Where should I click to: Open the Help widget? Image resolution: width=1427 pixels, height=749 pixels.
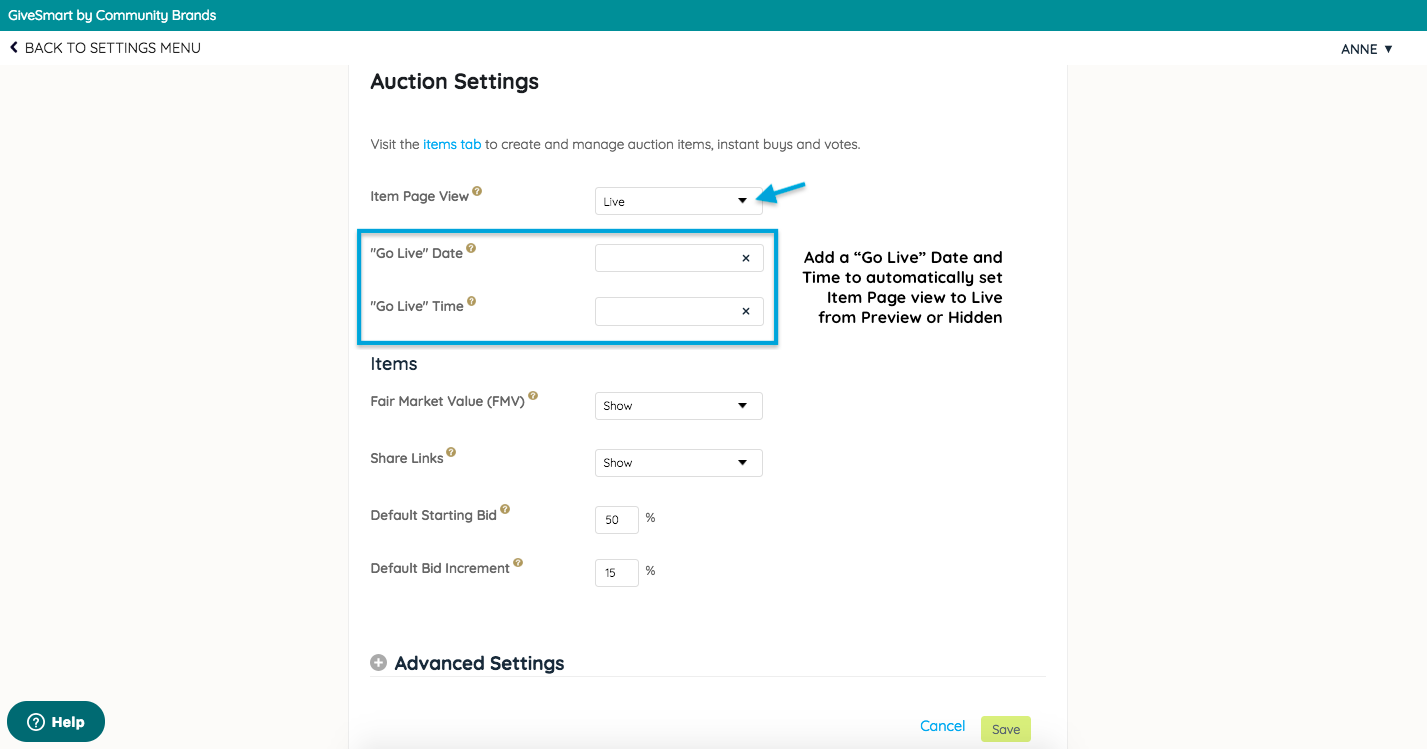56,722
